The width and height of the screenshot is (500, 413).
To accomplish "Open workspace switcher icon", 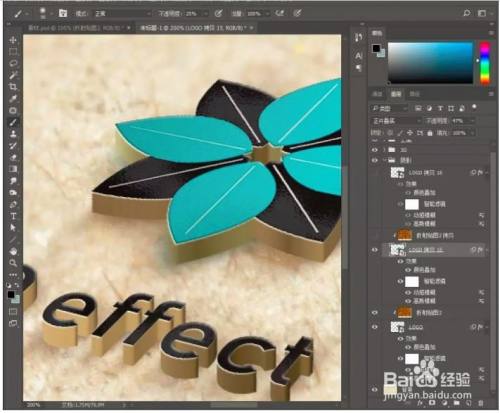I will pos(482,13).
